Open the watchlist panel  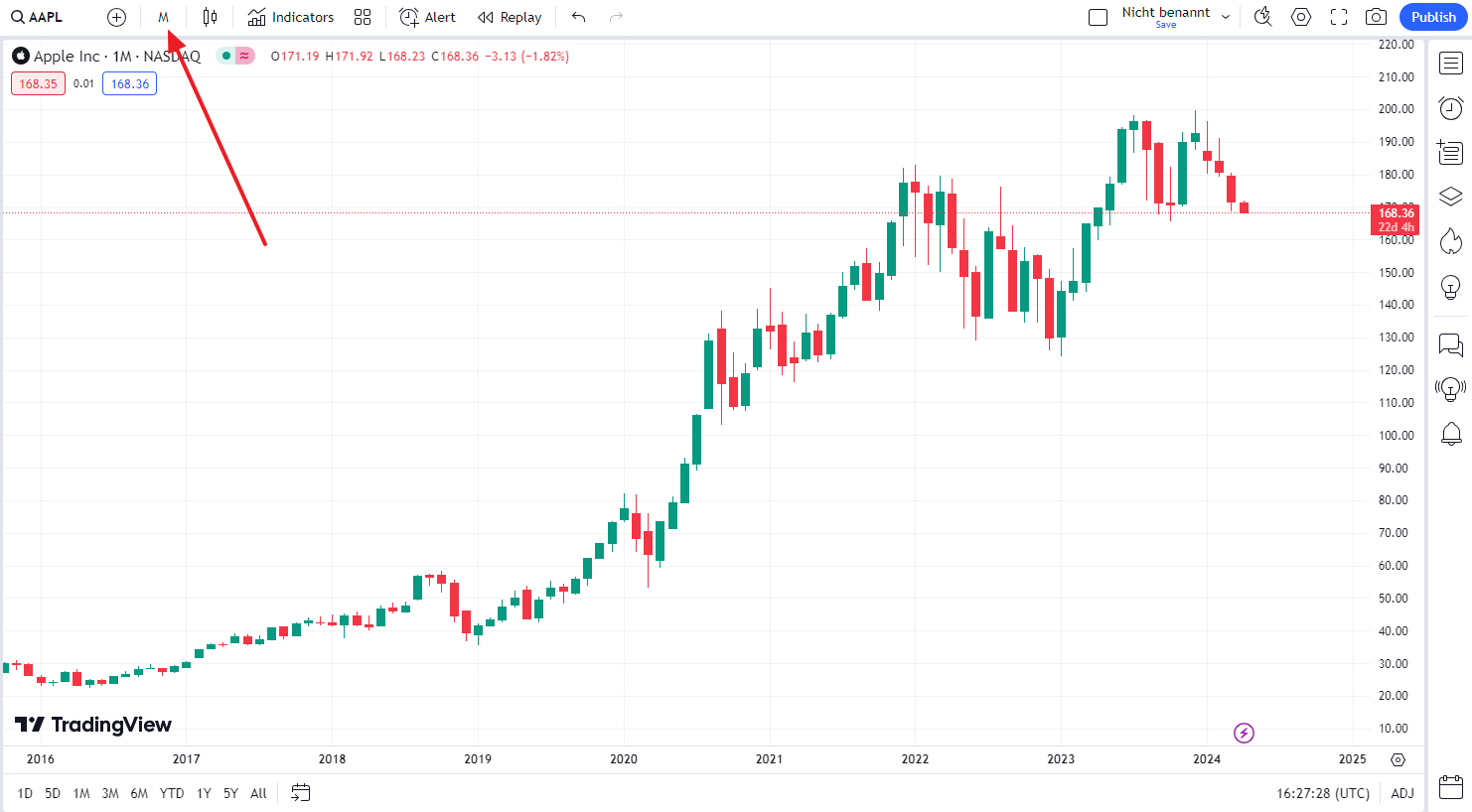pos(1451,64)
